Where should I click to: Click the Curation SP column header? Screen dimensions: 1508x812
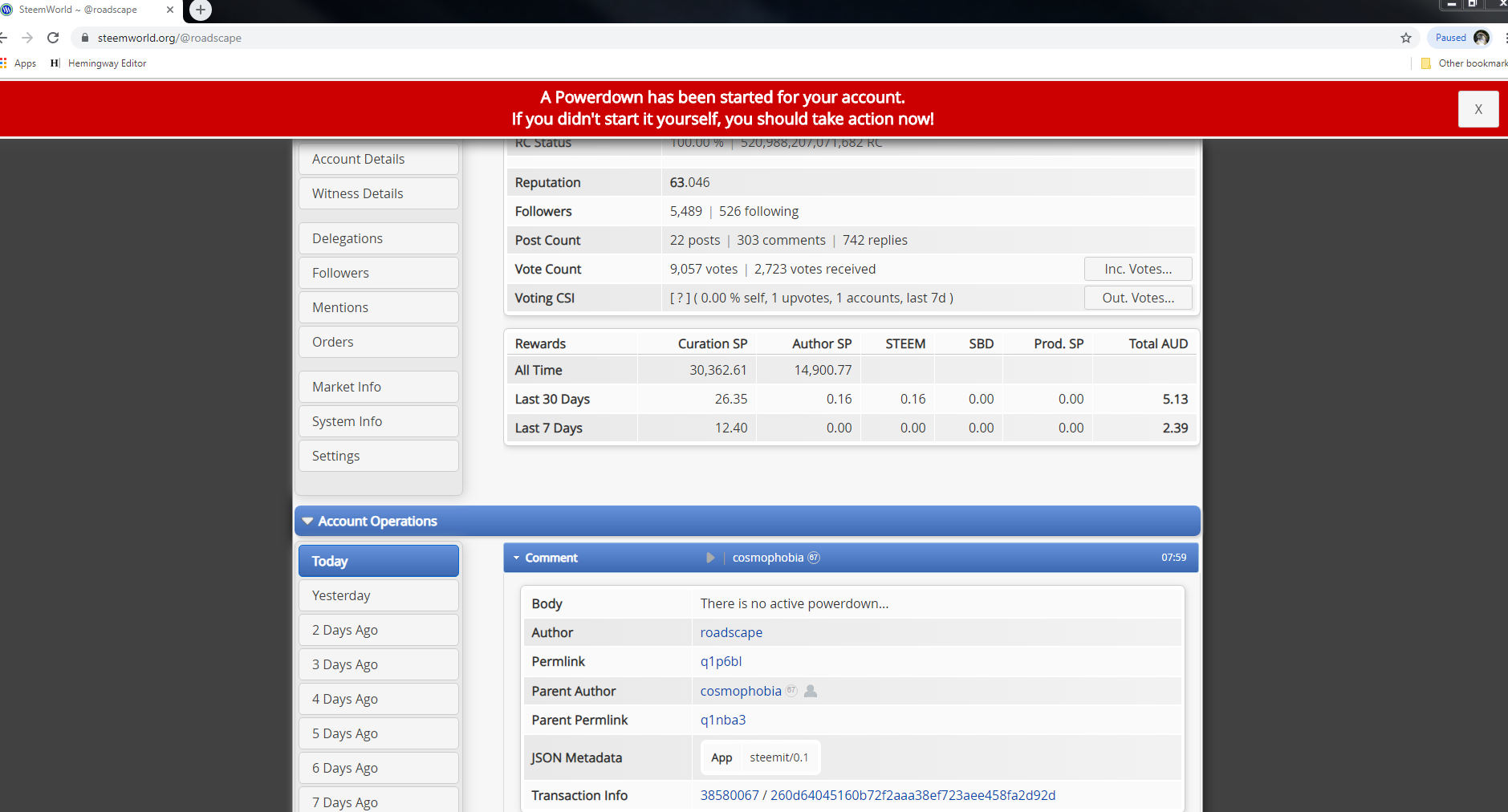tap(713, 343)
